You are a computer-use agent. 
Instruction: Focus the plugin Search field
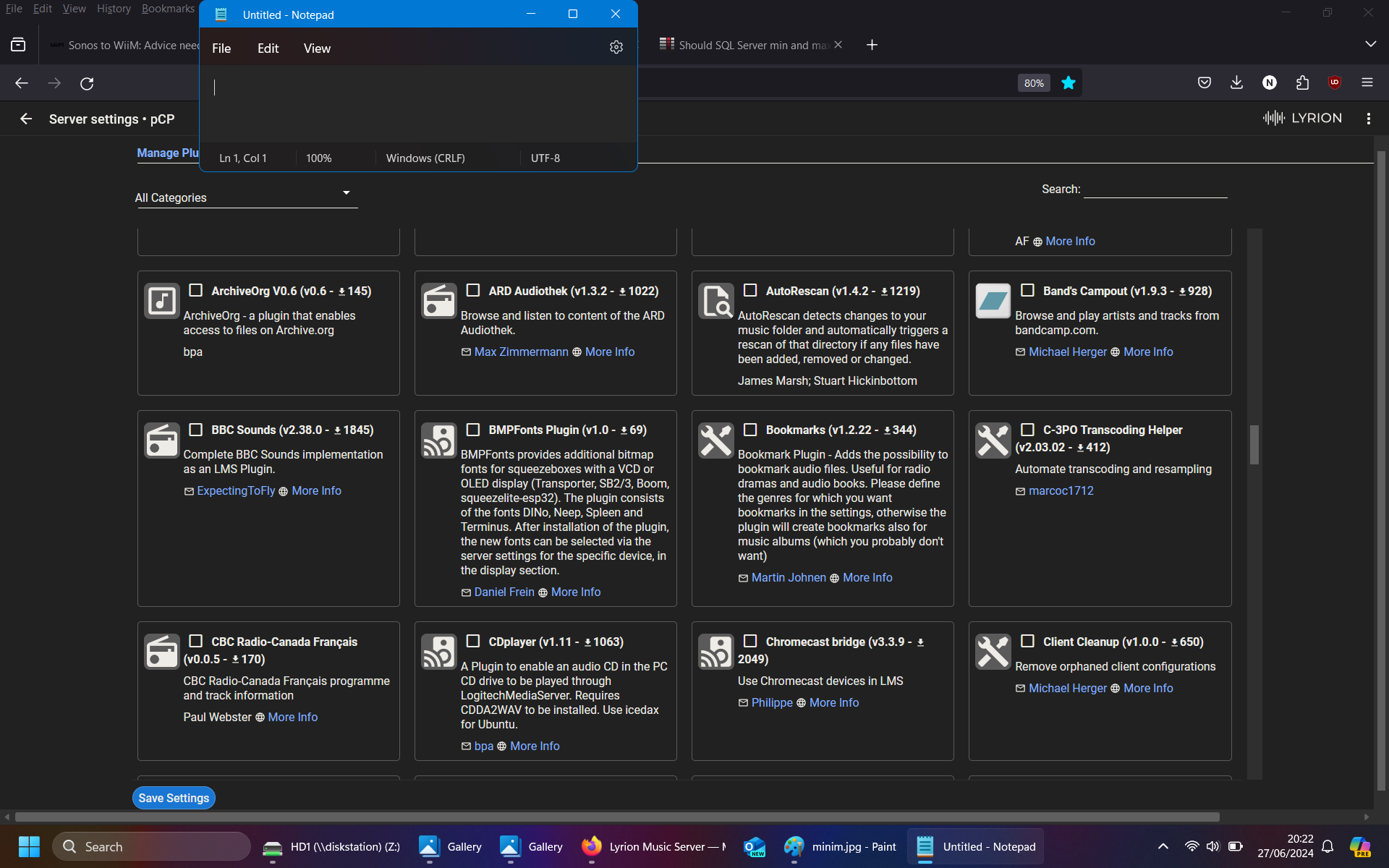point(1155,189)
